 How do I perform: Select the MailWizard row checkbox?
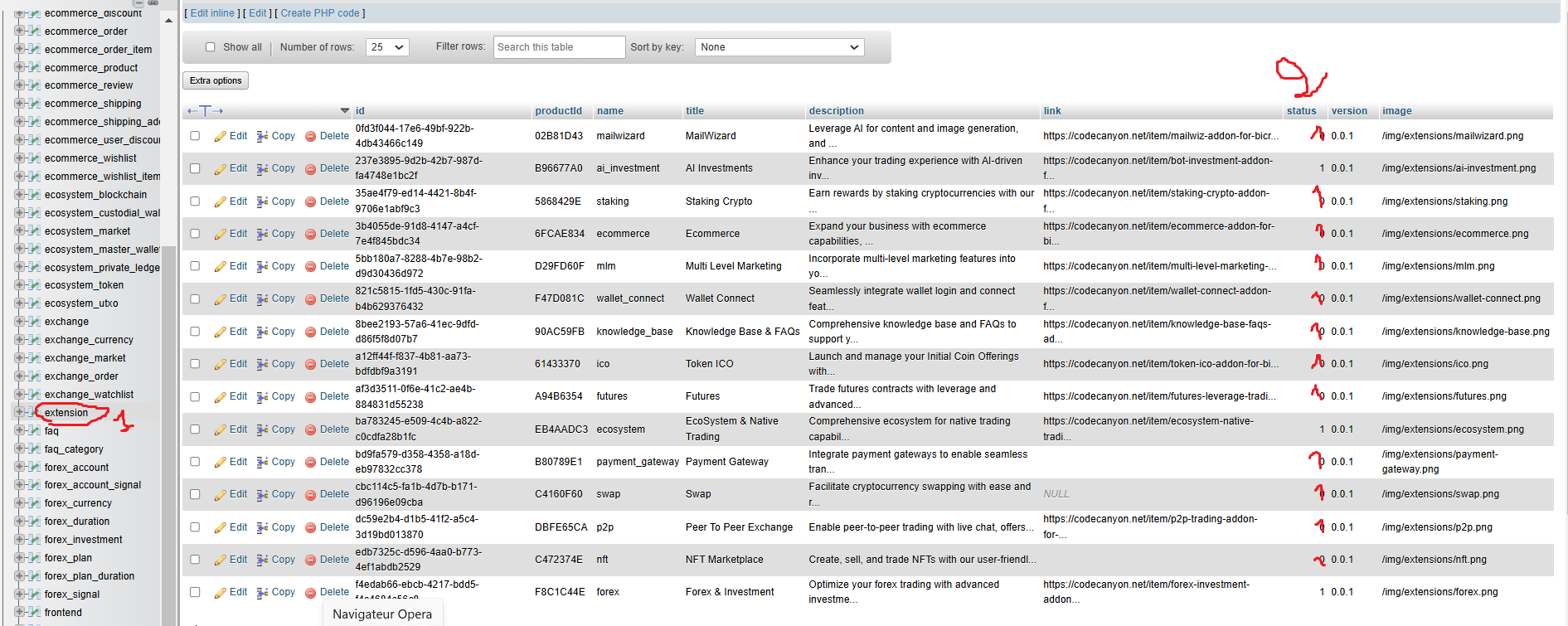tap(195, 136)
